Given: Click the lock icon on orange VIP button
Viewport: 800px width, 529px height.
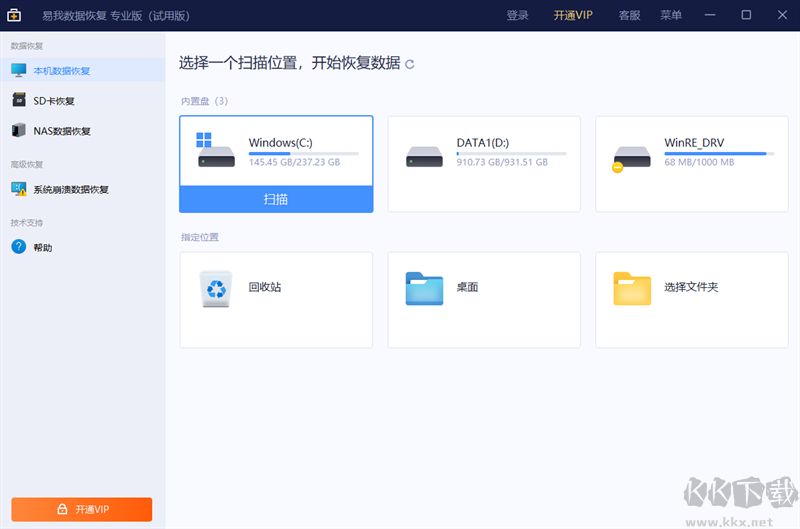Looking at the screenshot, I should click(62, 509).
